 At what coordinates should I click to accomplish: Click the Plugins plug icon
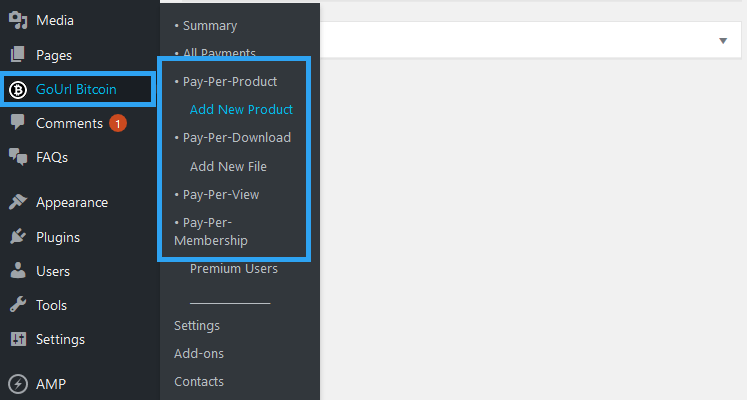coord(18,237)
